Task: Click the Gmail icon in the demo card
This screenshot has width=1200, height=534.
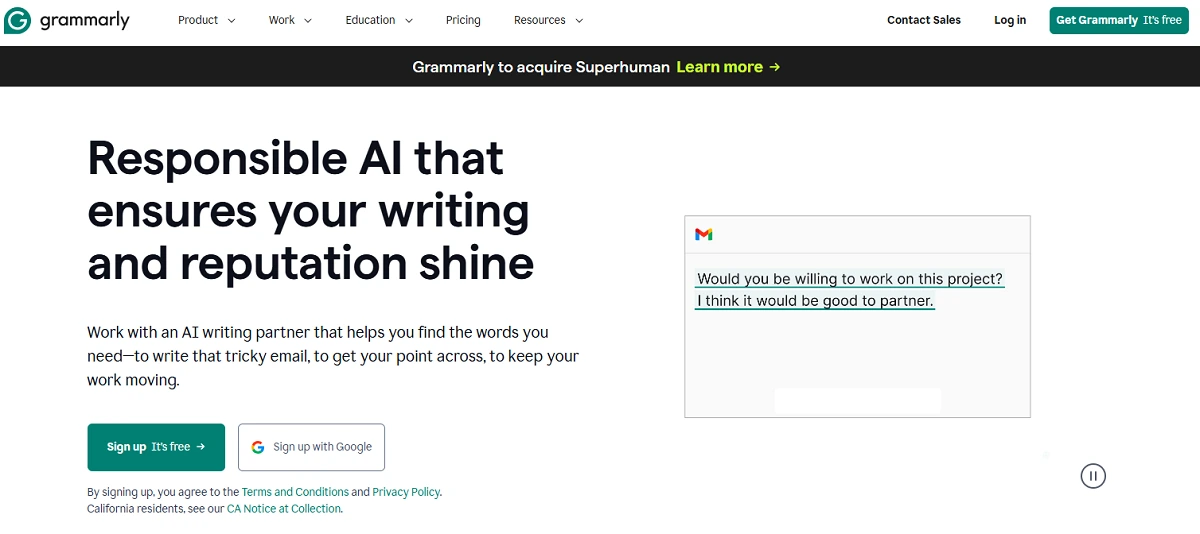Action: (x=704, y=234)
